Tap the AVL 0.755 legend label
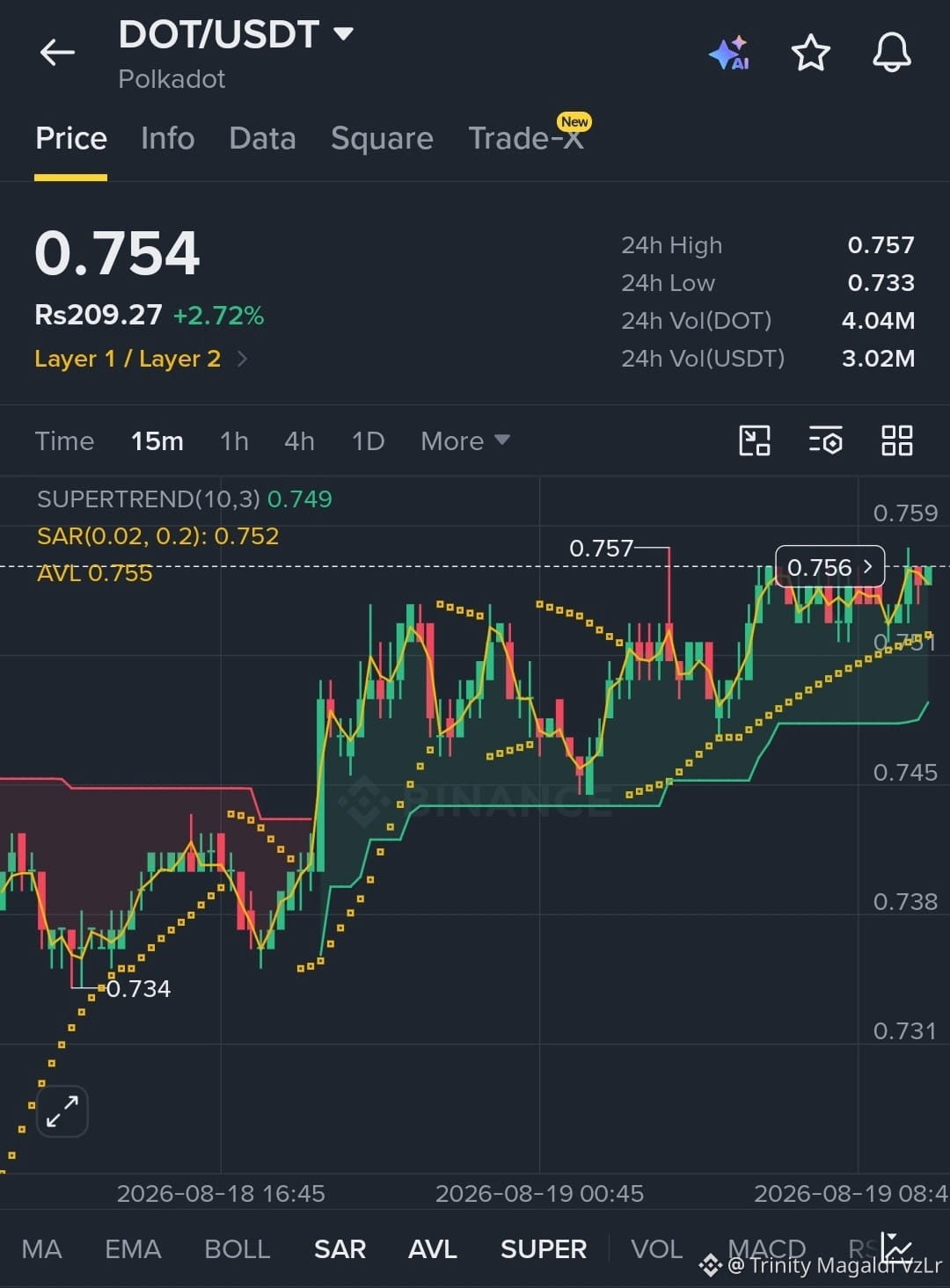The width and height of the screenshot is (950, 1288). pyautogui.click(x=95, y=573)
